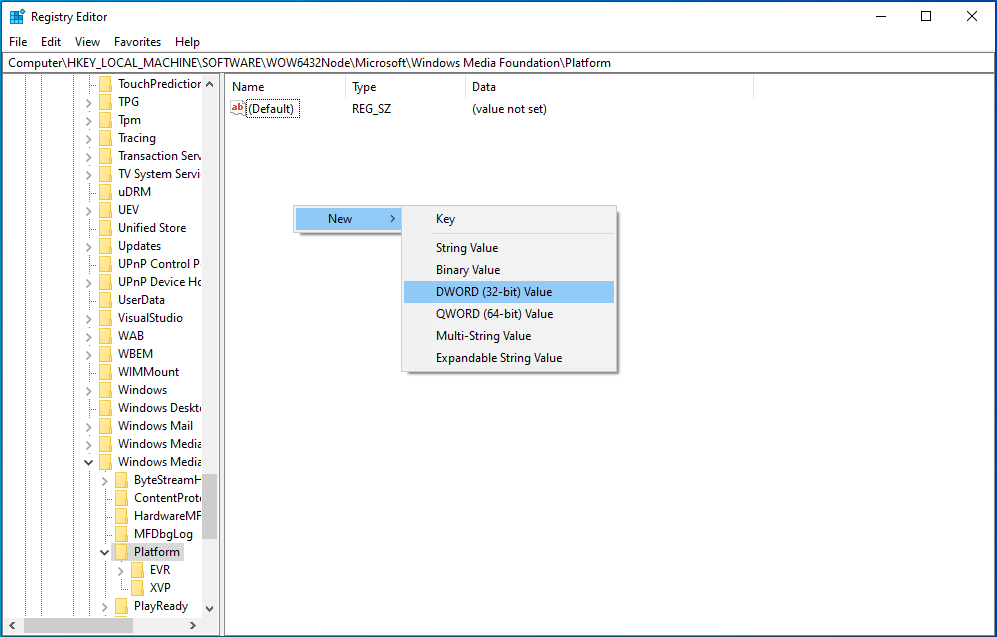Screen dimensions: 997x637
Task: Expand the PlayReady key
Action: pos(104,606)
